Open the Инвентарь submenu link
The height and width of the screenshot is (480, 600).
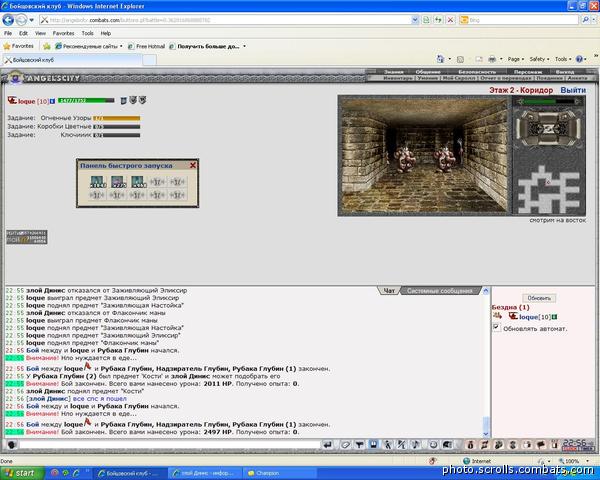pyautogui.click(x=398, y=78)
